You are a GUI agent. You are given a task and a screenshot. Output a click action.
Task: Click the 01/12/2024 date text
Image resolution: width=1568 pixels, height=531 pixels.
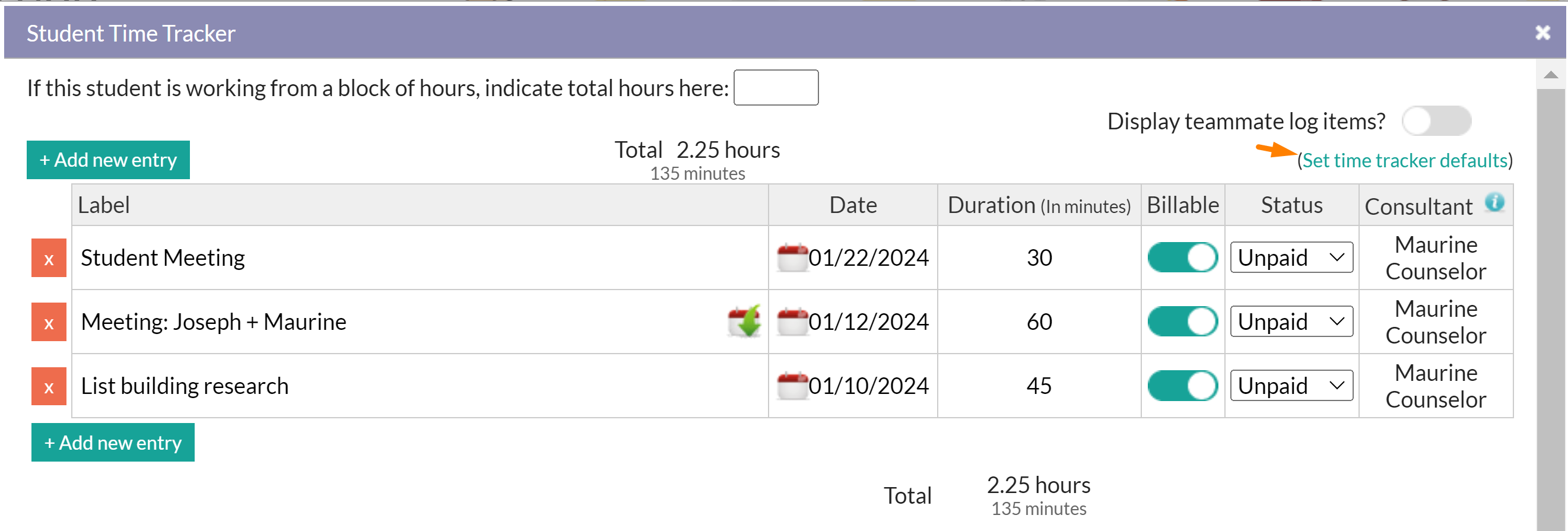(x=869, y=322)
